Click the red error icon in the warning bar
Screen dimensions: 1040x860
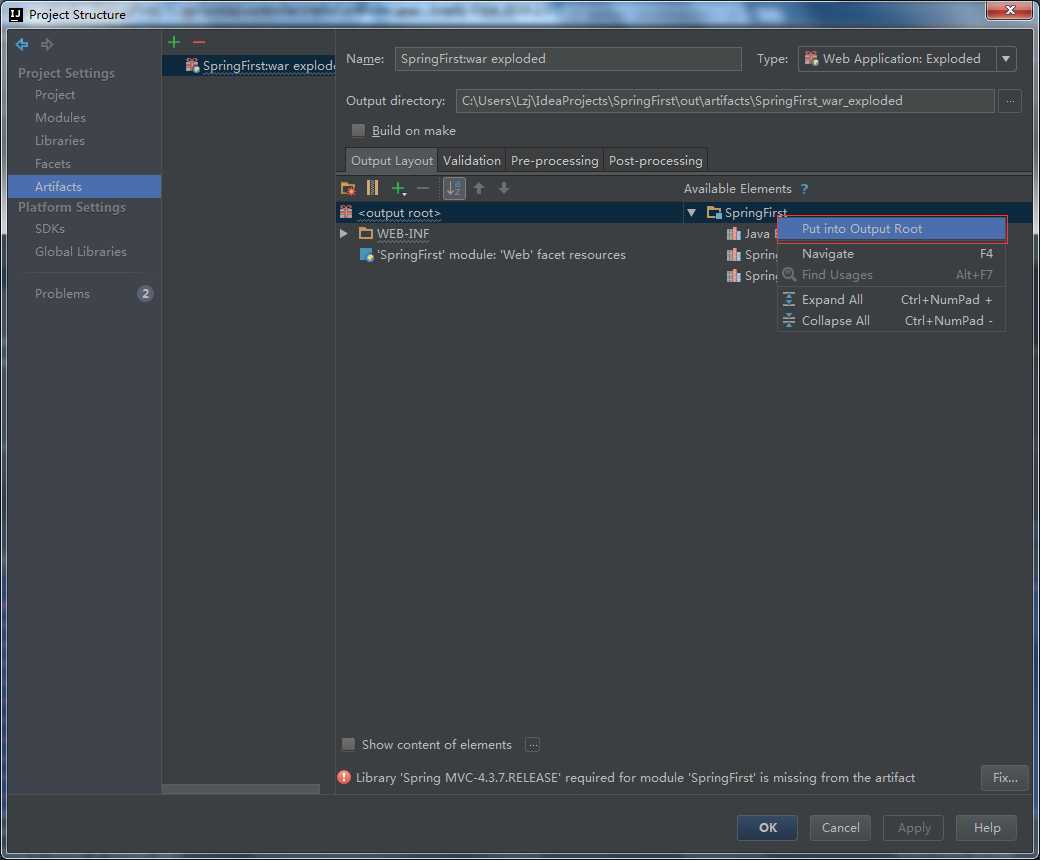click(x=344, y=777)
